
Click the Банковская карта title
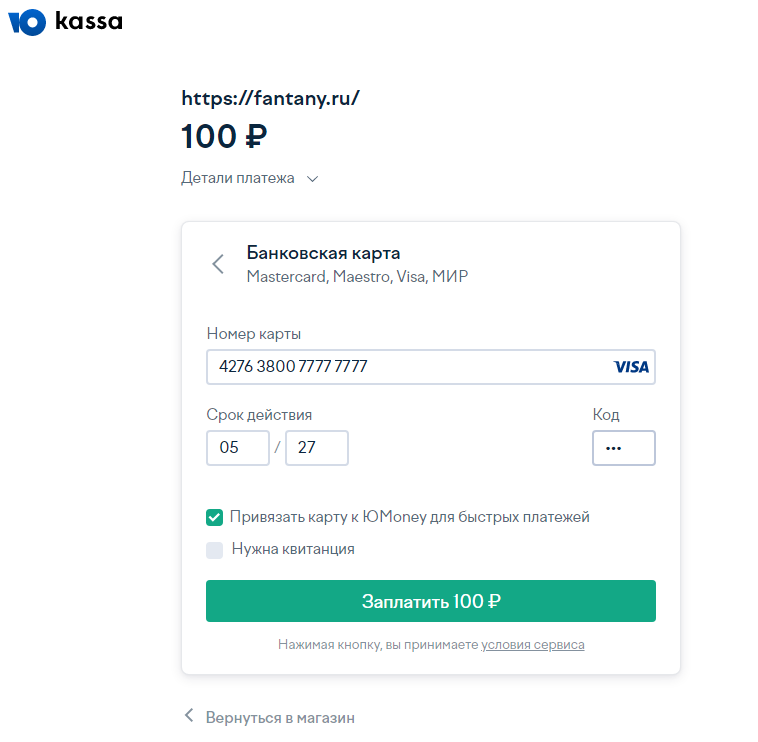tap(323, 252)
